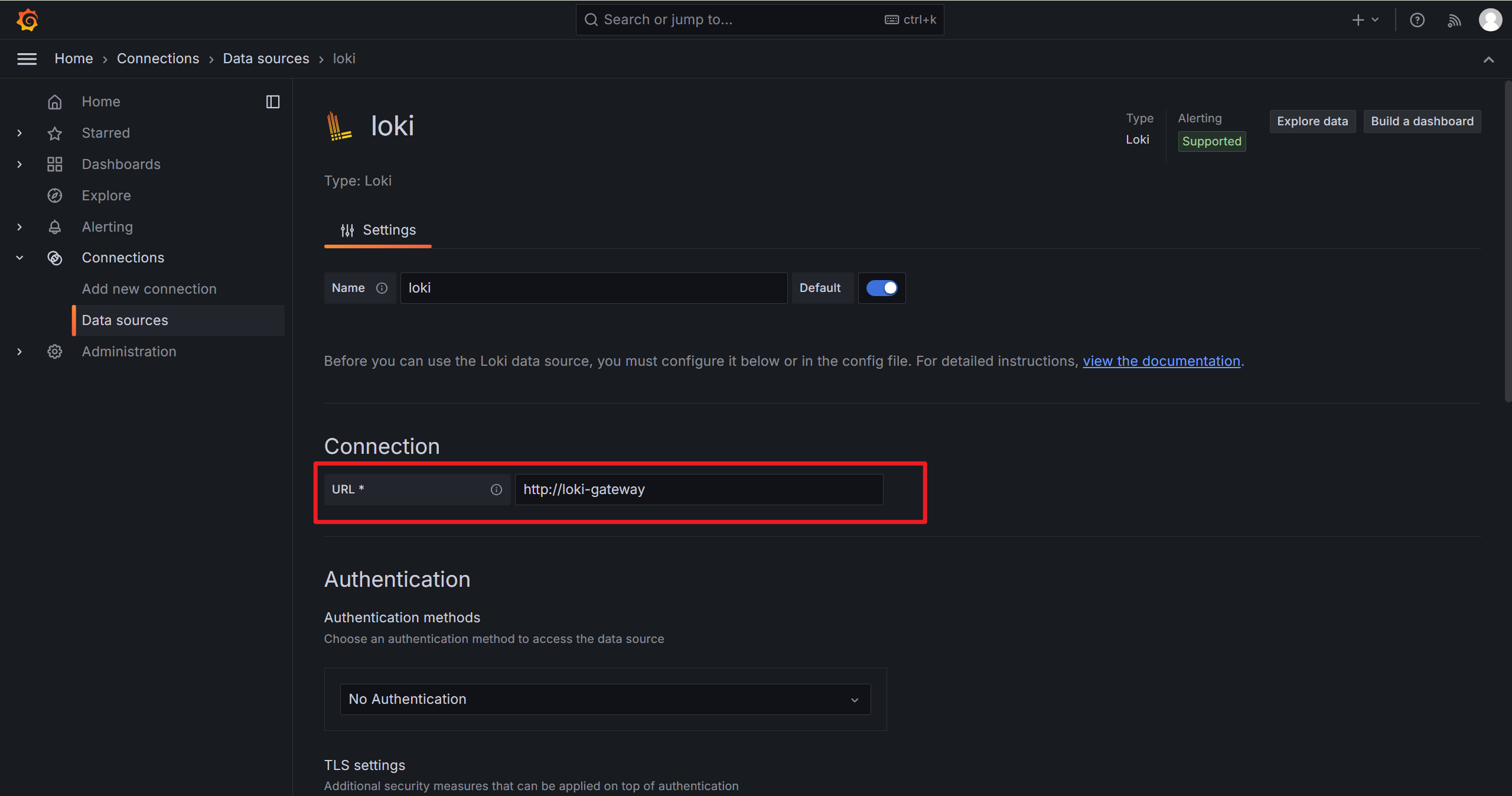
Task: Click the Explore compass icon
Action: [55, 196]
